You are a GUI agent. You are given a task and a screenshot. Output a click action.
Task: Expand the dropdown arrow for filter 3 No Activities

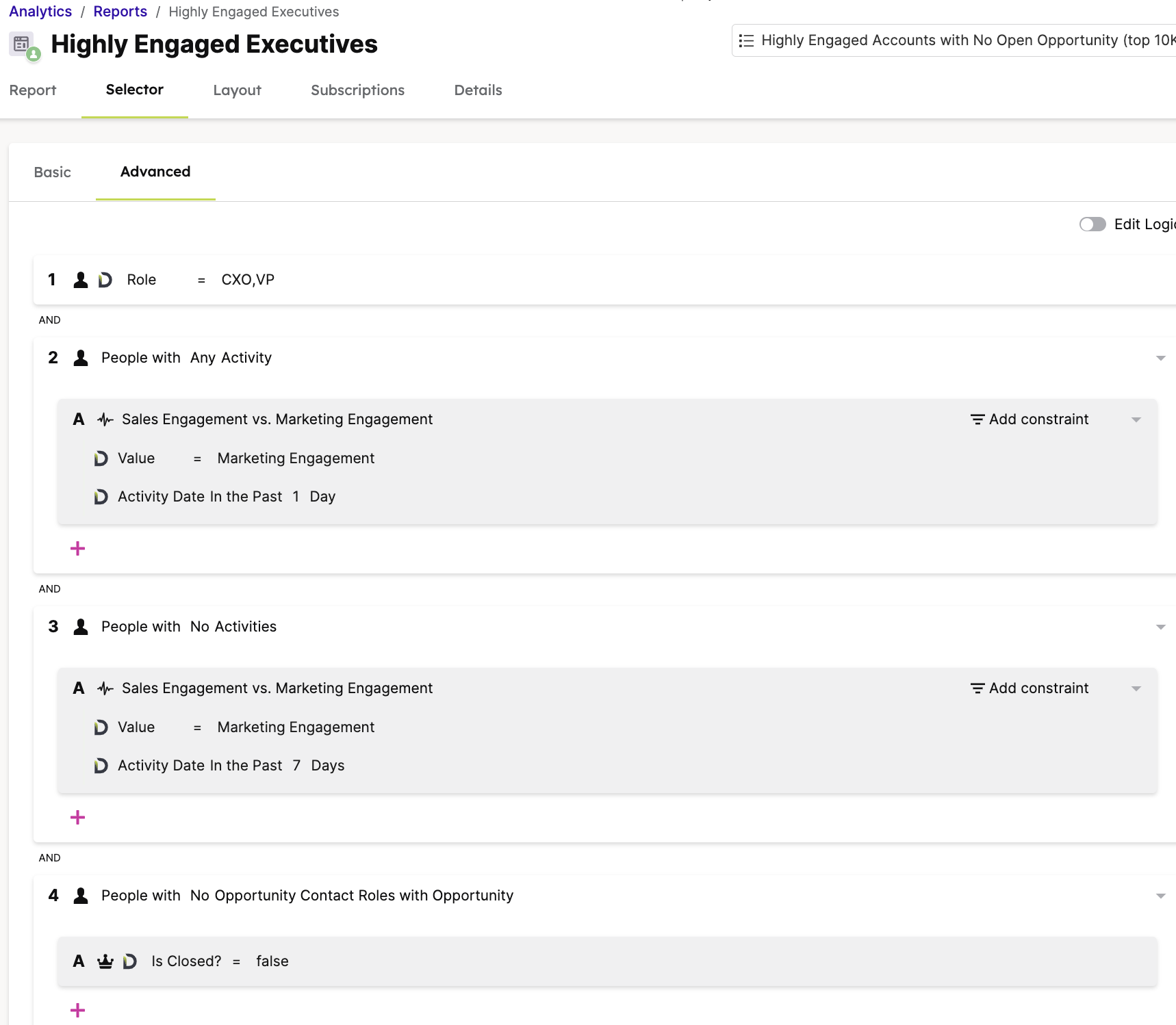pyautogui.click(x=1160, y=627)
